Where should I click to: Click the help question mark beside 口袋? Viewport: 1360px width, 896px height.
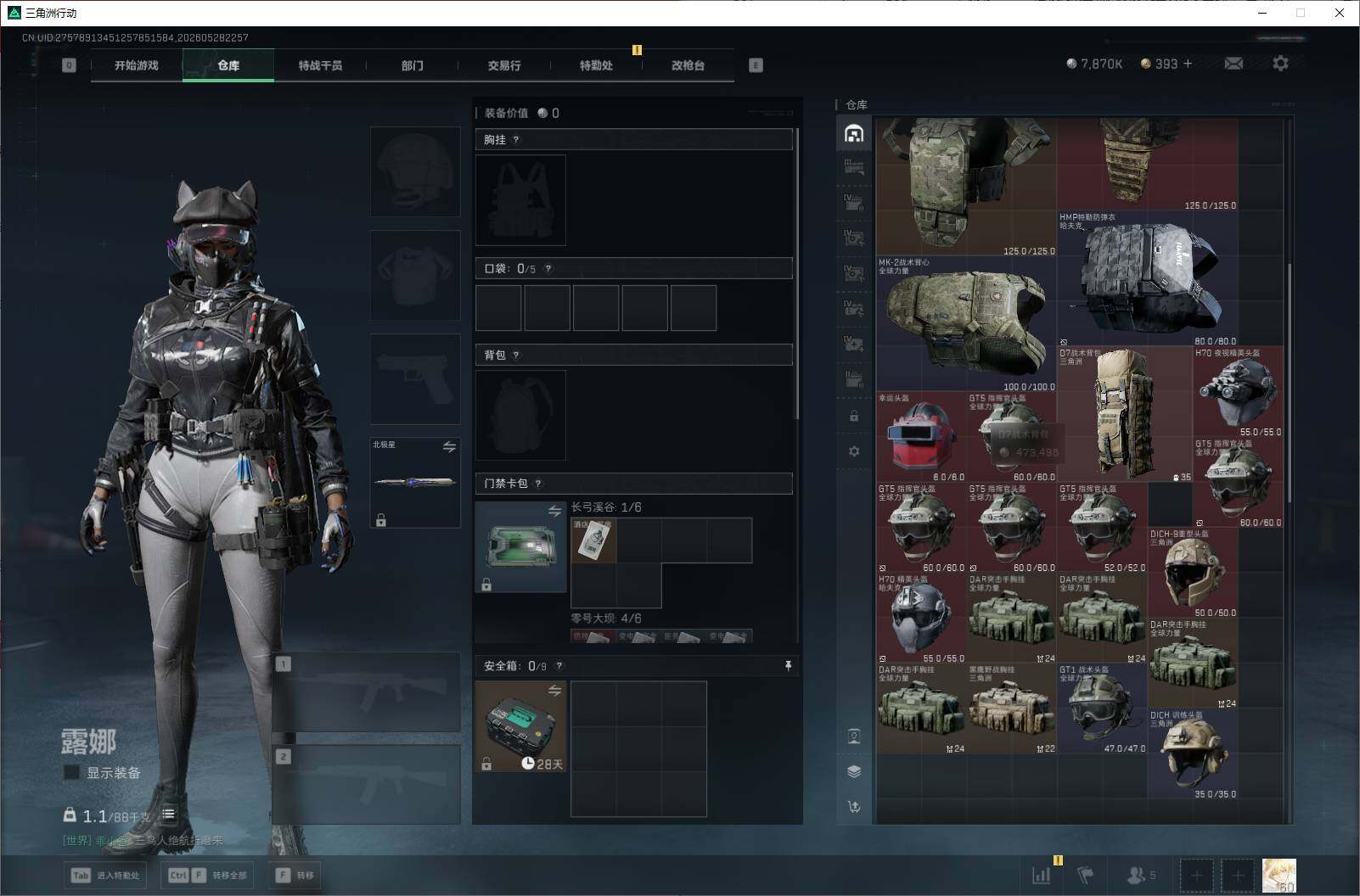pos(548,268)
